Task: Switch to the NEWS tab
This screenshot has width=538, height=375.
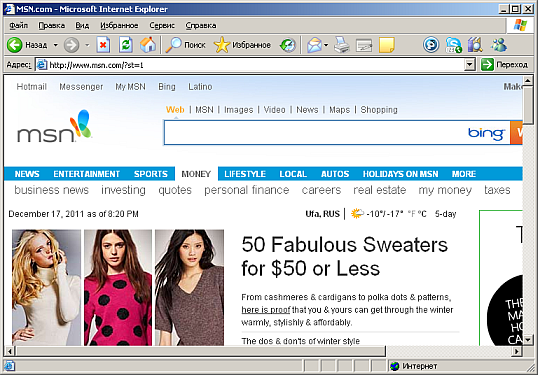Action: [27, 174]
